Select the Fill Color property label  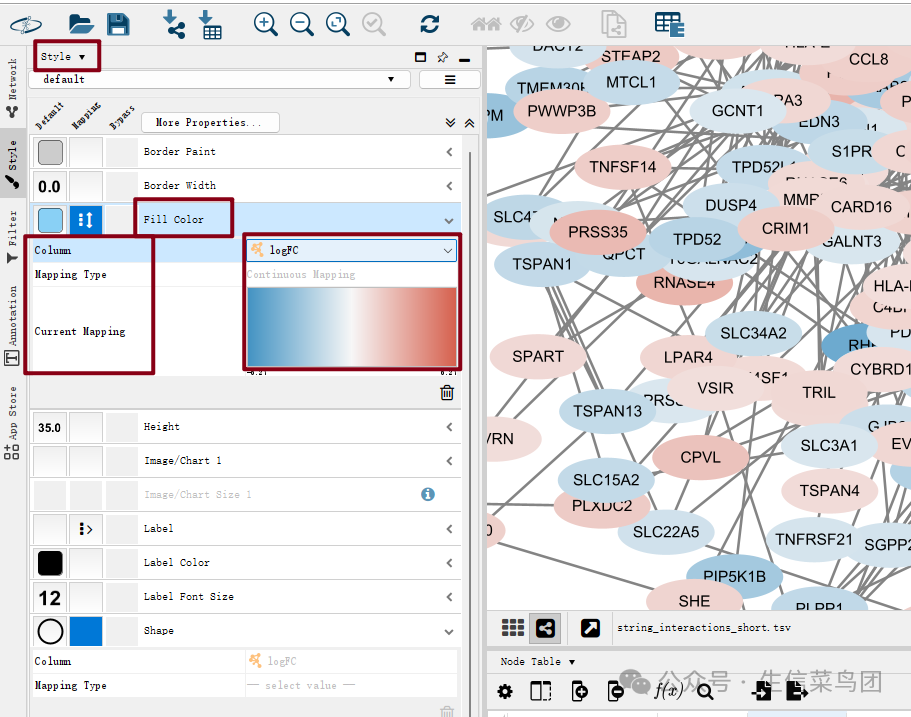tap(174, 220)
